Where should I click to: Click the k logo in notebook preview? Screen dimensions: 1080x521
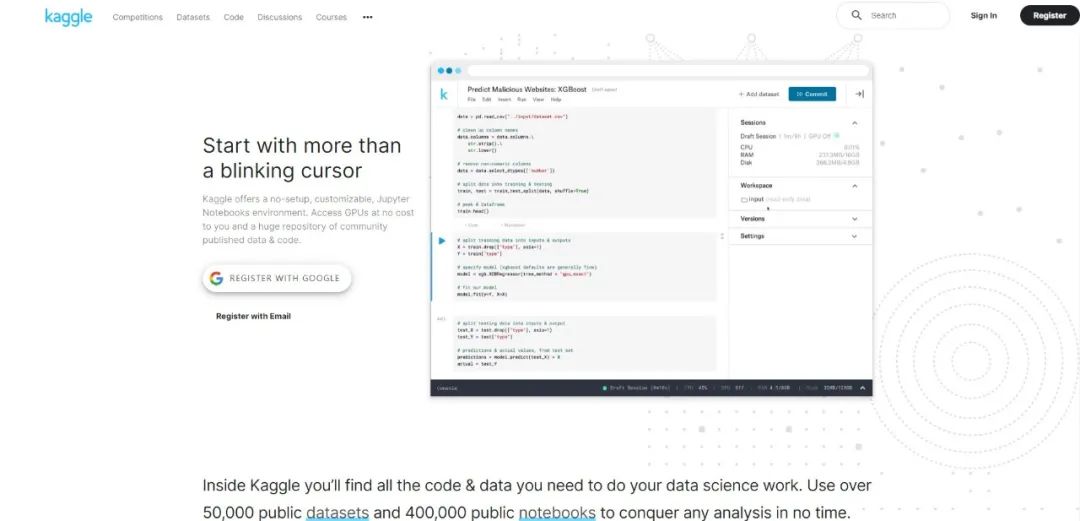(444, 94)
